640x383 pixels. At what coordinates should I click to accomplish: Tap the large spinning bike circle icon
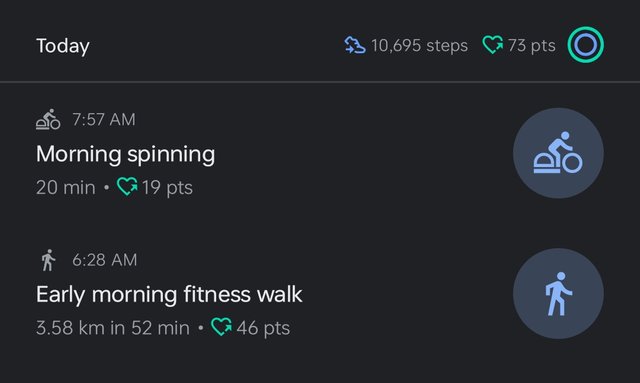[x=558, y=153]
